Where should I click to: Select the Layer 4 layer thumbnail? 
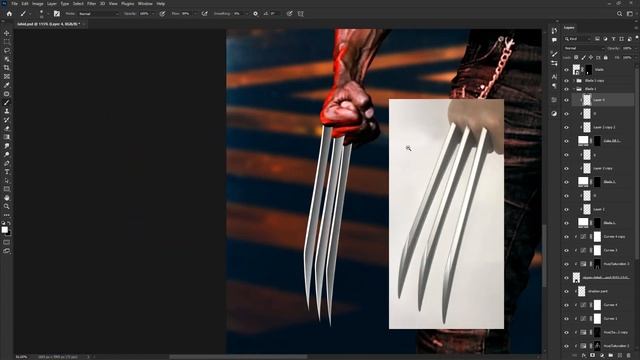[x=587, y=100]
